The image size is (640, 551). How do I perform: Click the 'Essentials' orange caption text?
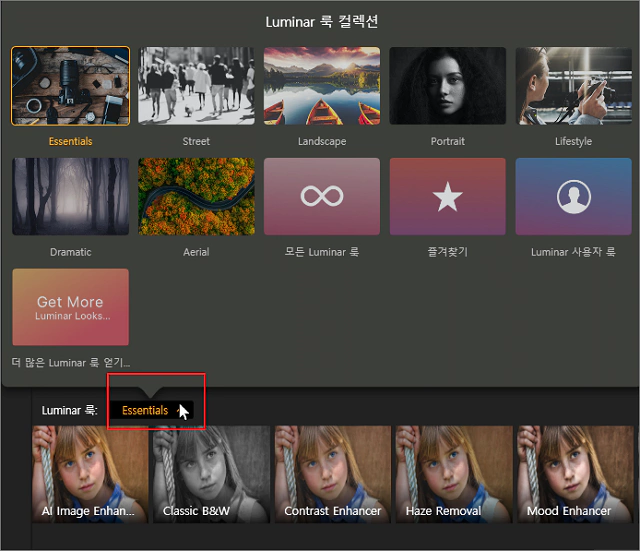coord(71,141)
